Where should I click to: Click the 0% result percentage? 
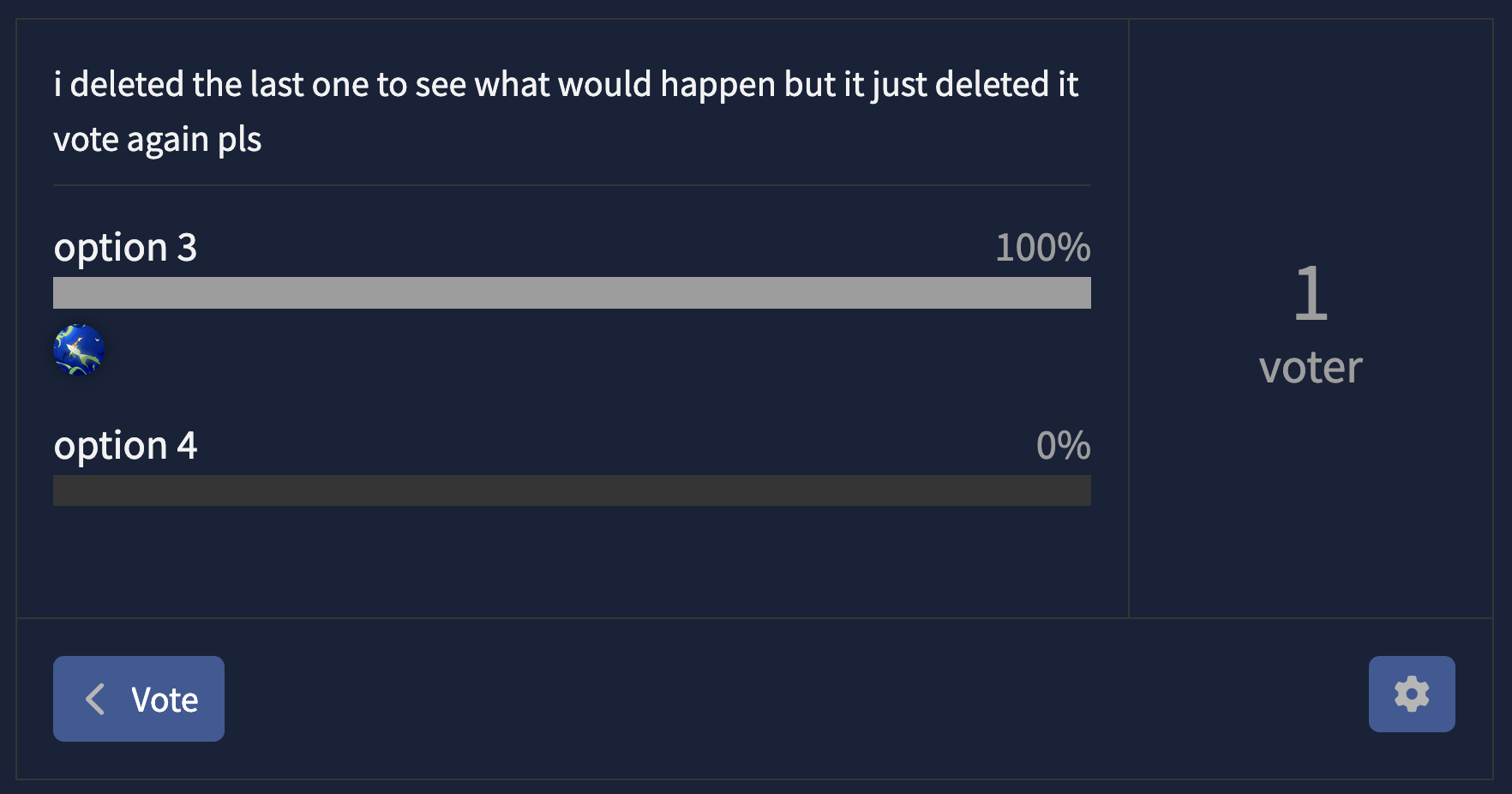coord(1063,446)
